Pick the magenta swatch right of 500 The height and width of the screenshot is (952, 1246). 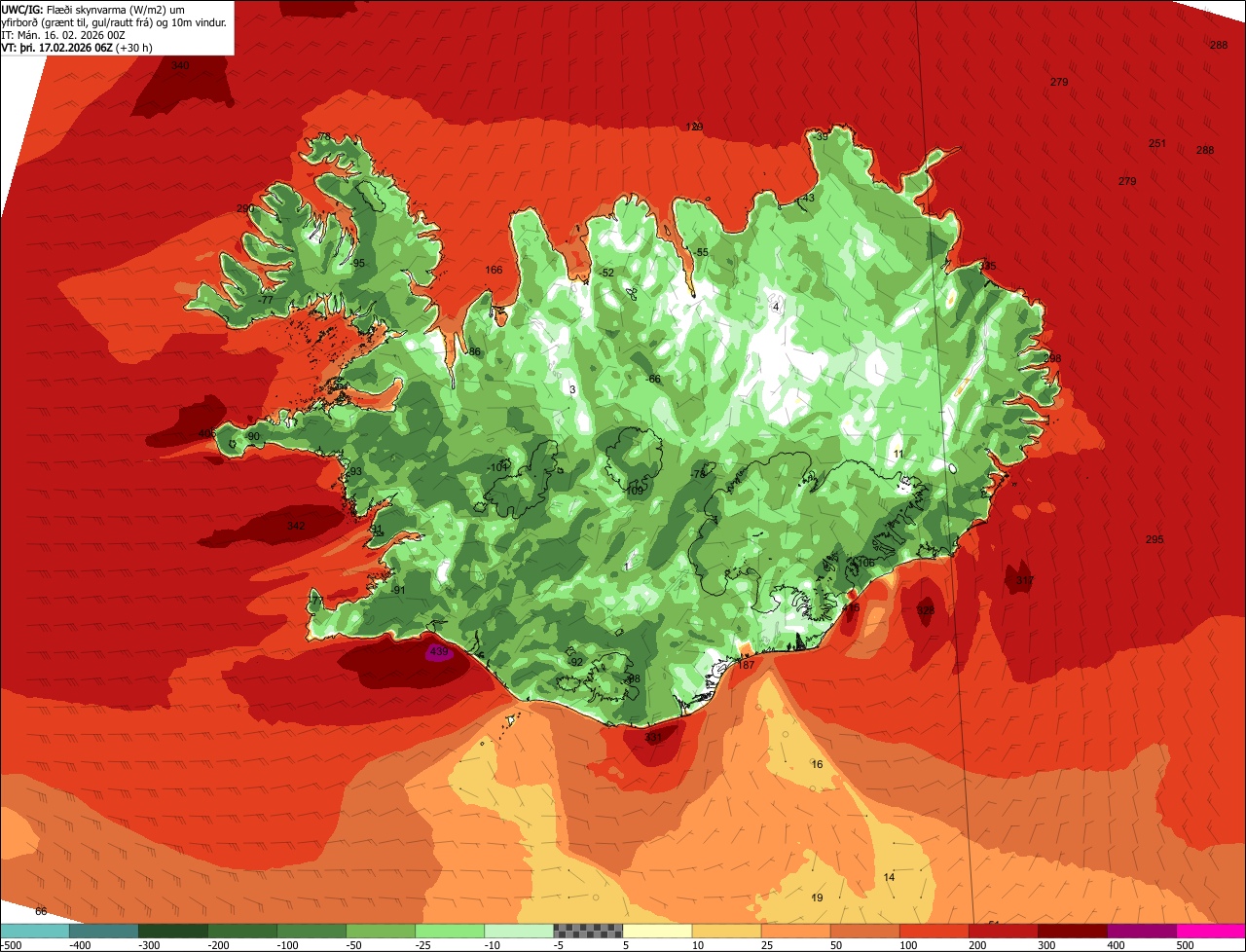point(1211,931)
